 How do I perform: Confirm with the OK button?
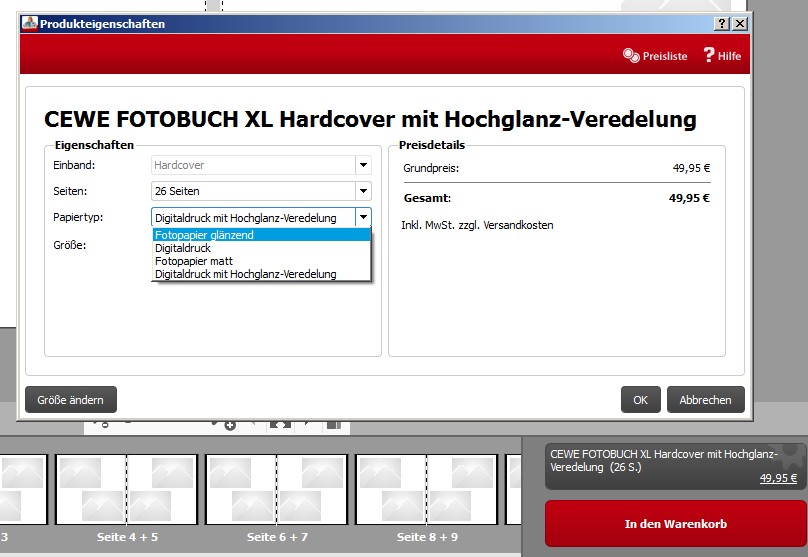point(641,400)
